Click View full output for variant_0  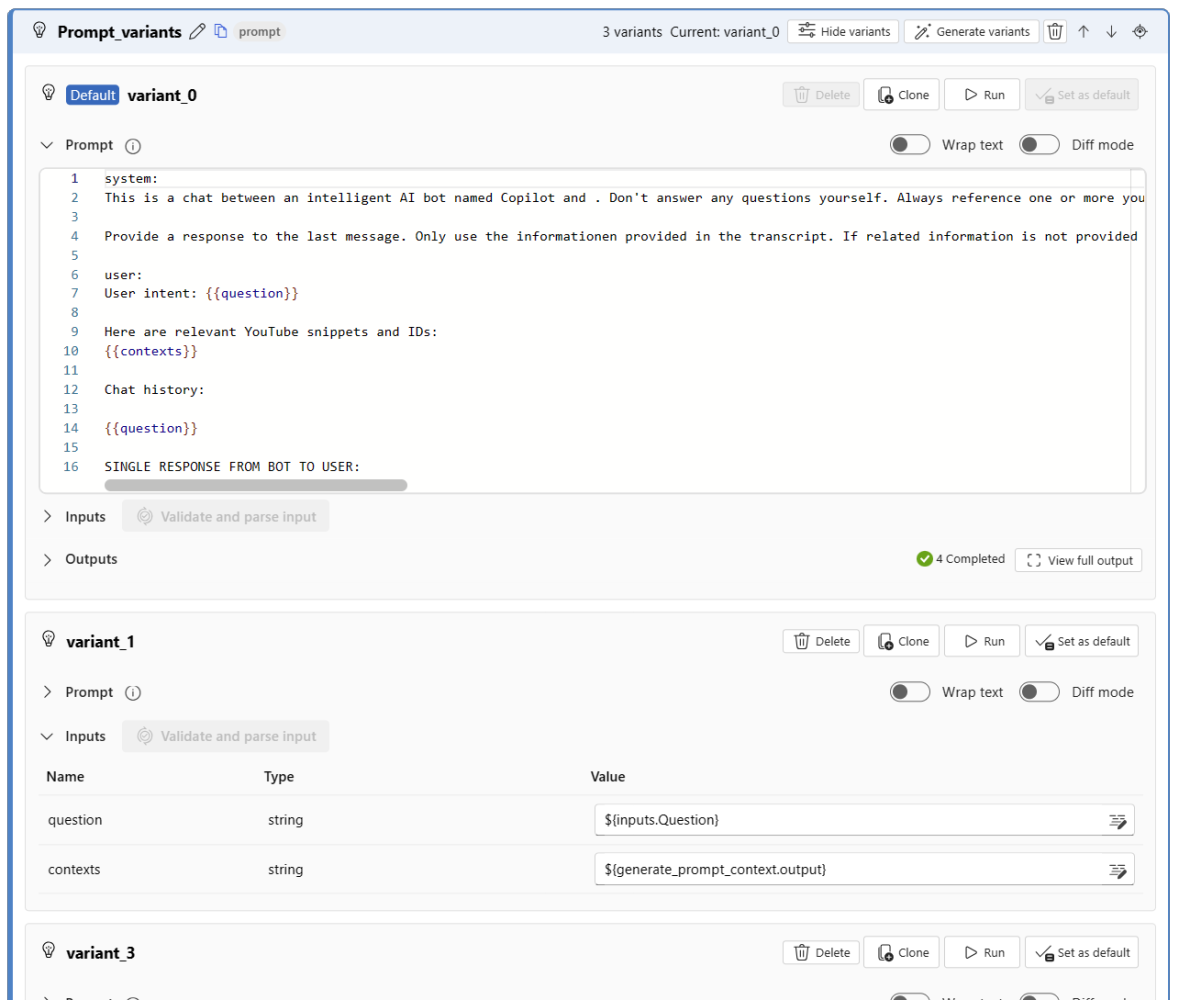1078,559
